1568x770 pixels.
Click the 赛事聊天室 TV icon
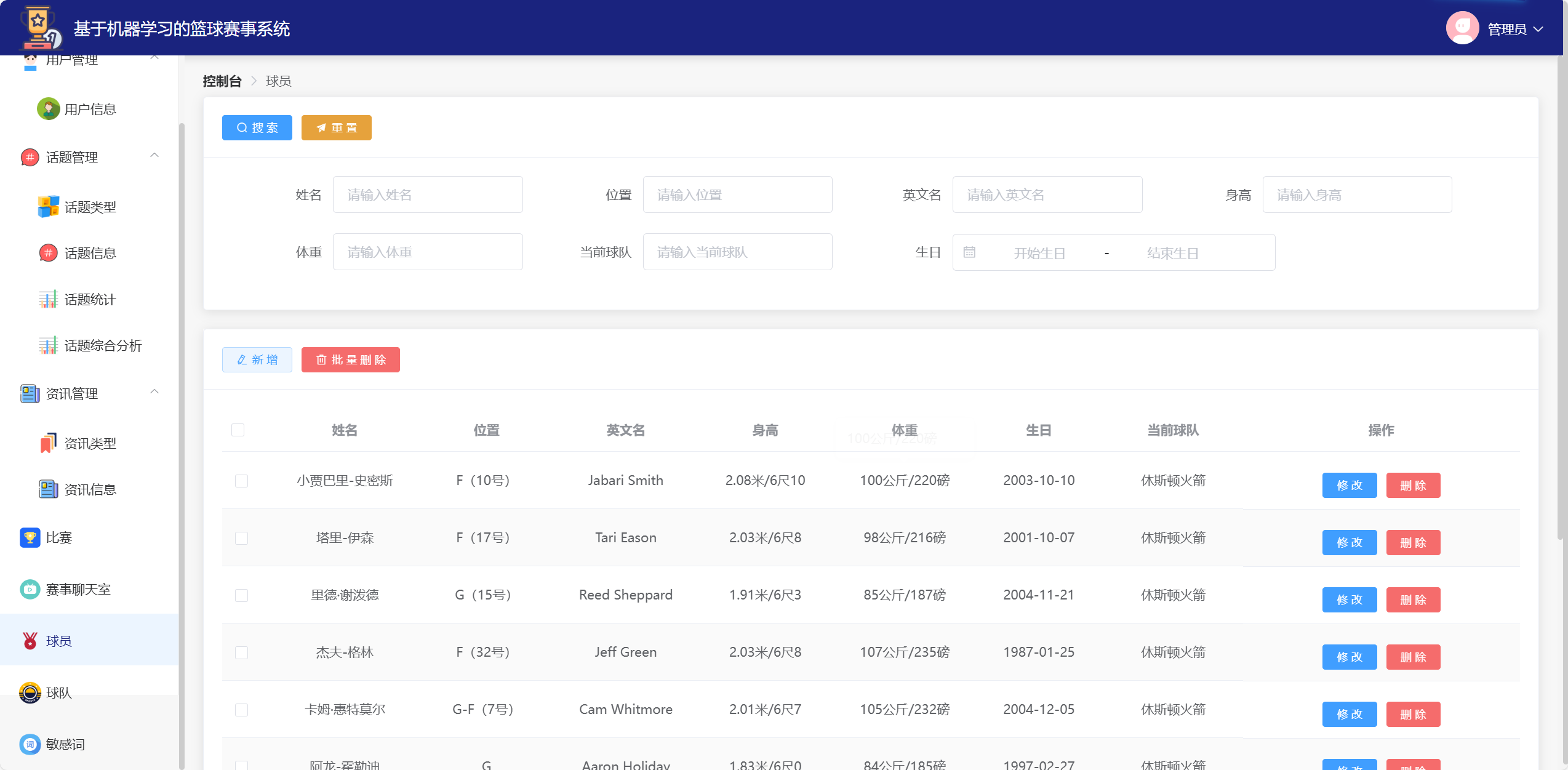pyautogui.click(x=30, y=589)
